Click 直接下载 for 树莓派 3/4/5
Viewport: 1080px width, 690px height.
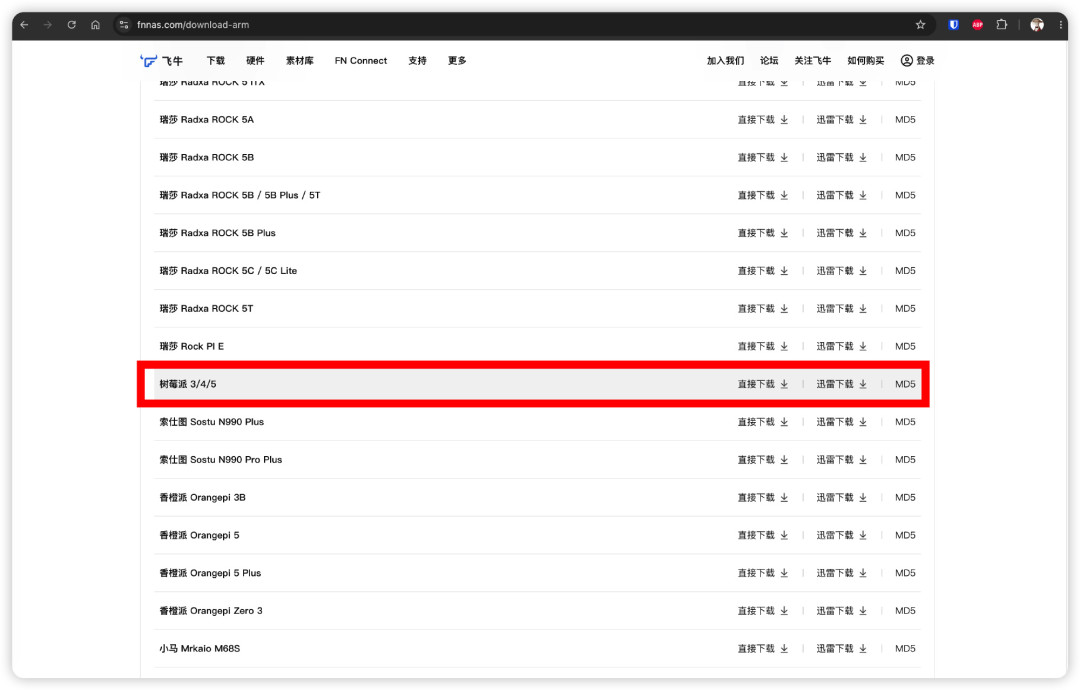pos(762,384)
